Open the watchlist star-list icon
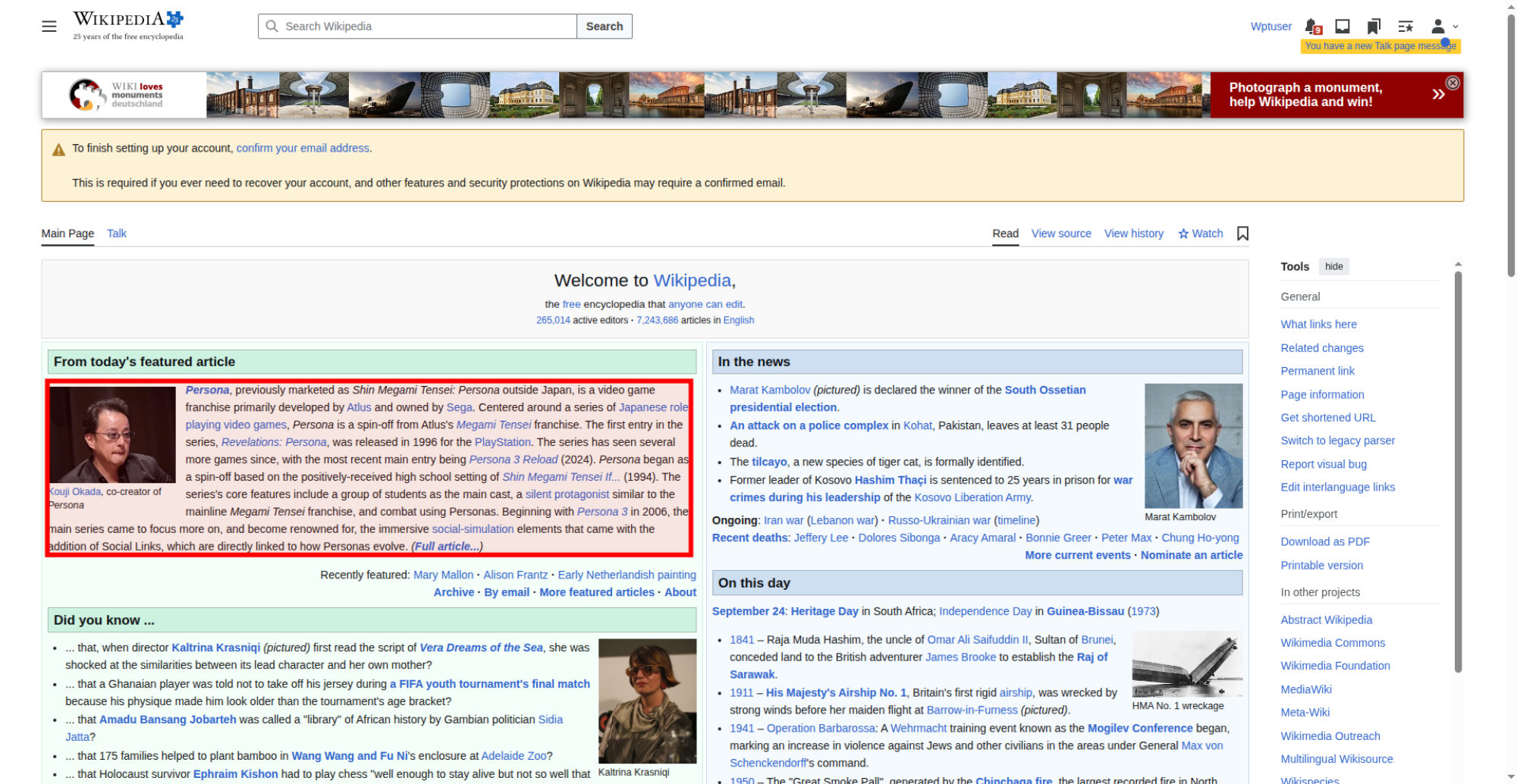 point(1406,27)
